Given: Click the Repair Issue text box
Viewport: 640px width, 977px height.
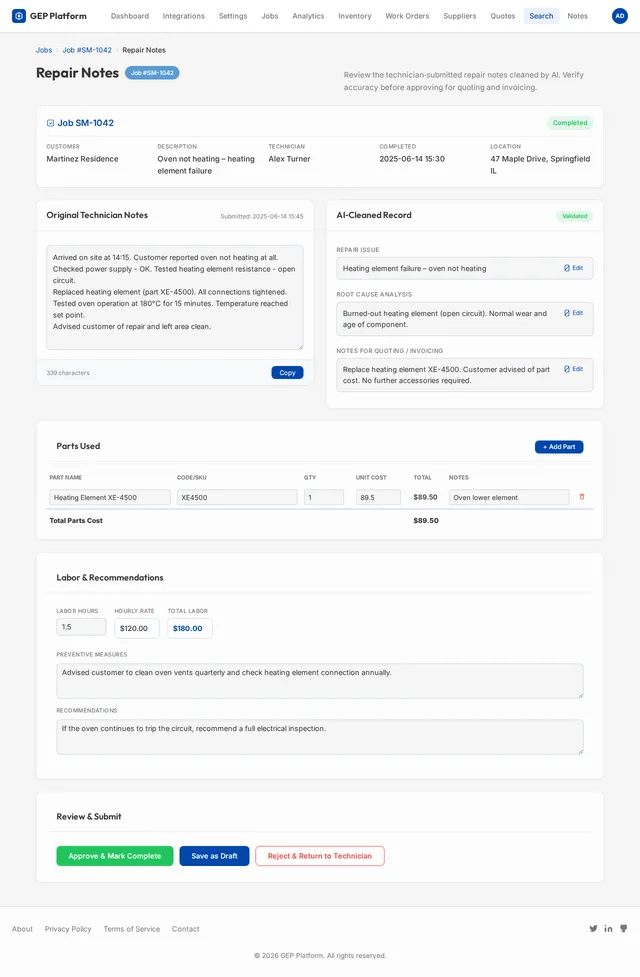Looking at the screenshot, I should pyautogui.click(x=465, y=269).
